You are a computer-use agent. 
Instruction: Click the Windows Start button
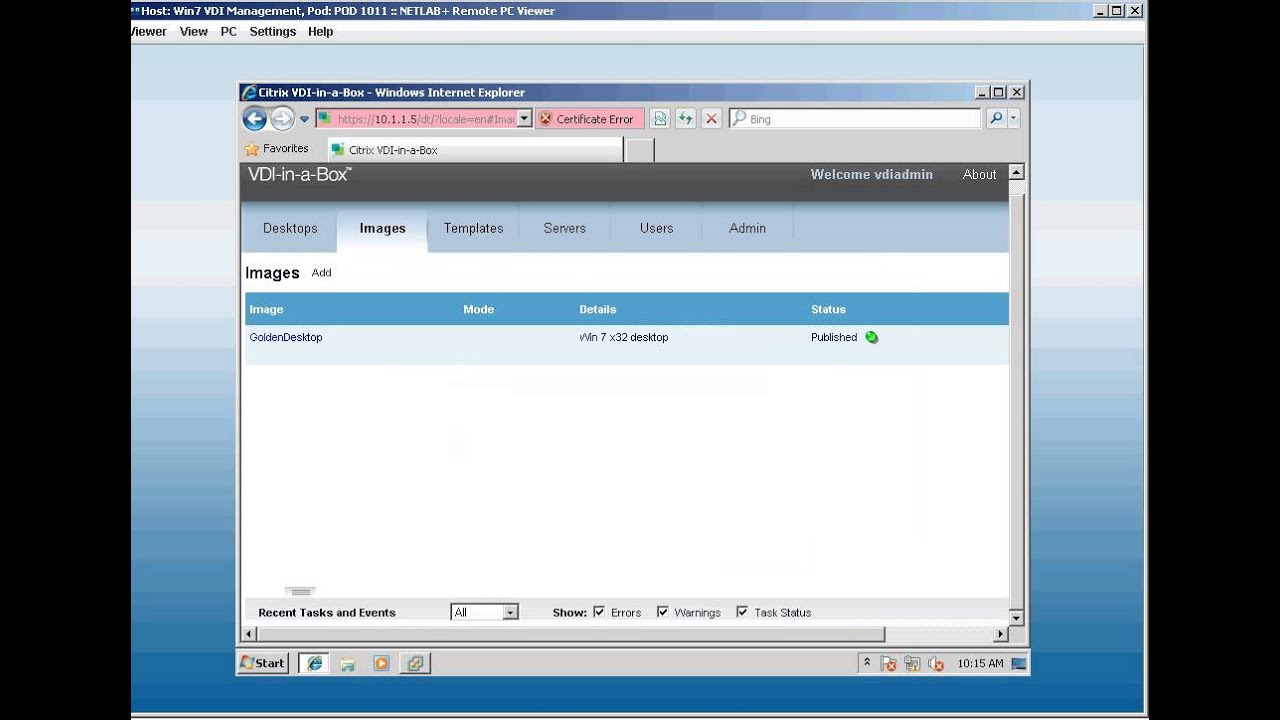263,663
